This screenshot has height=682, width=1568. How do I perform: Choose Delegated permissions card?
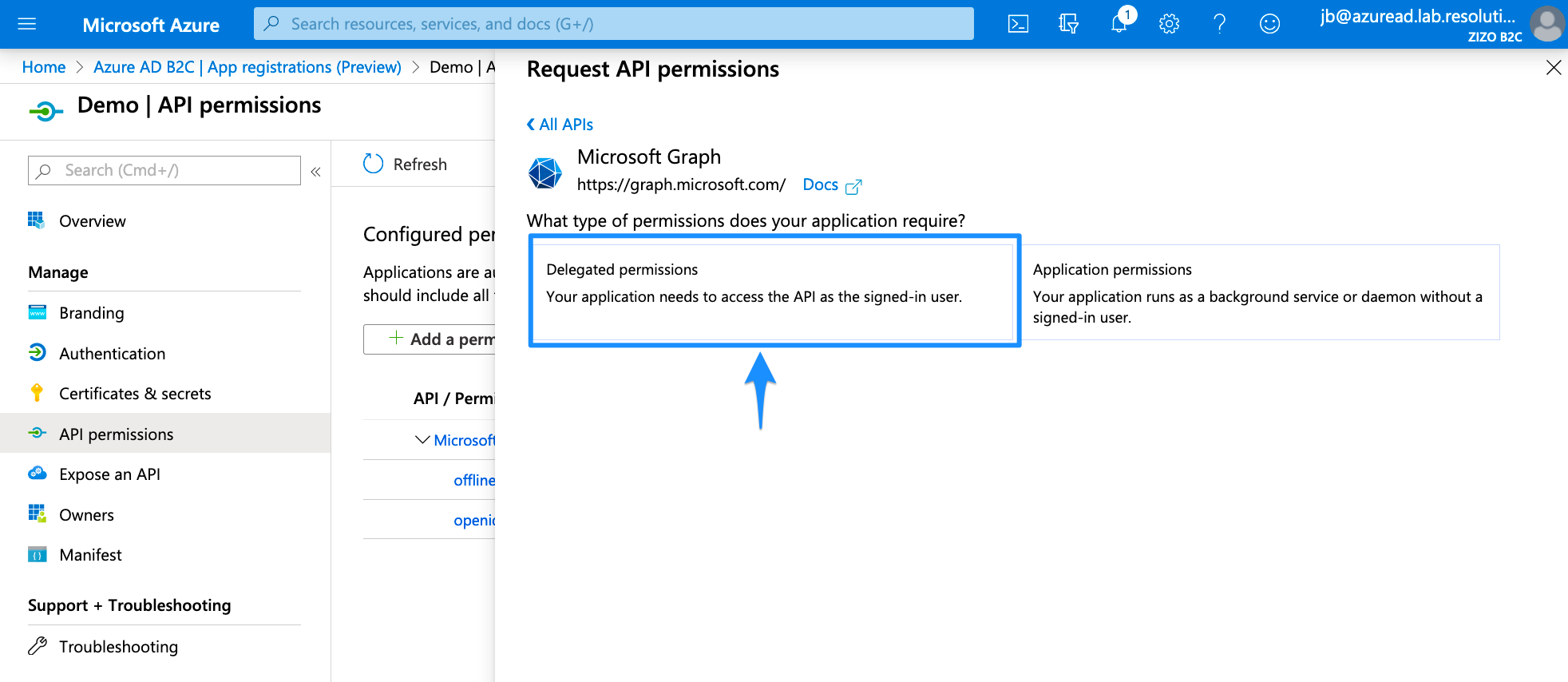click(774, 292)
